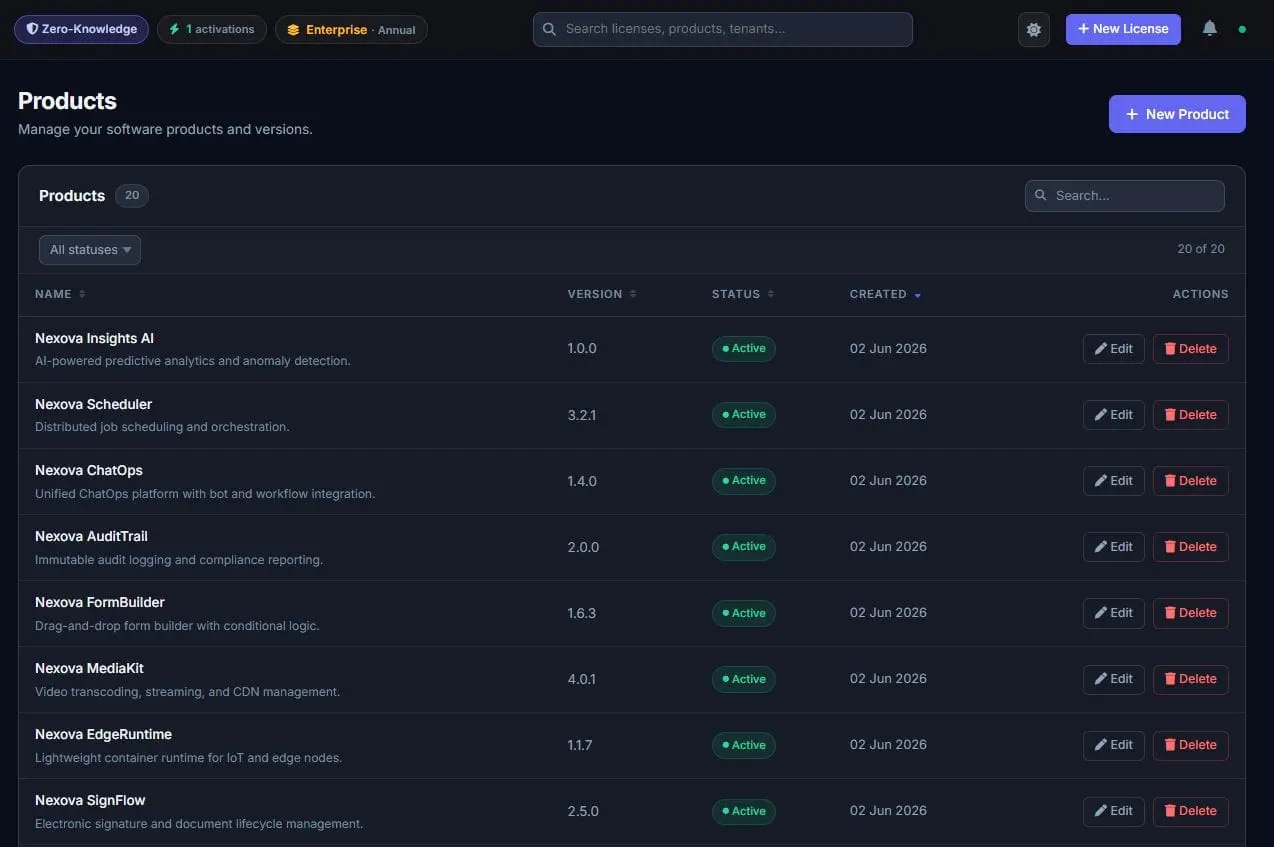This screenshot has height=847, width=1274.
Task: Click the 20 of 20 results counter
Action: pos(1201,249)
